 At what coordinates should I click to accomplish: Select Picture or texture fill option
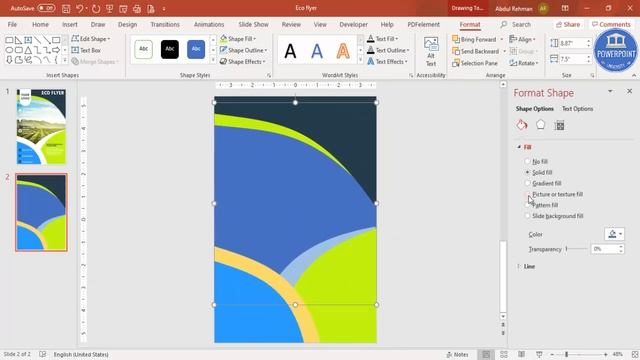(x=527, y=194)
